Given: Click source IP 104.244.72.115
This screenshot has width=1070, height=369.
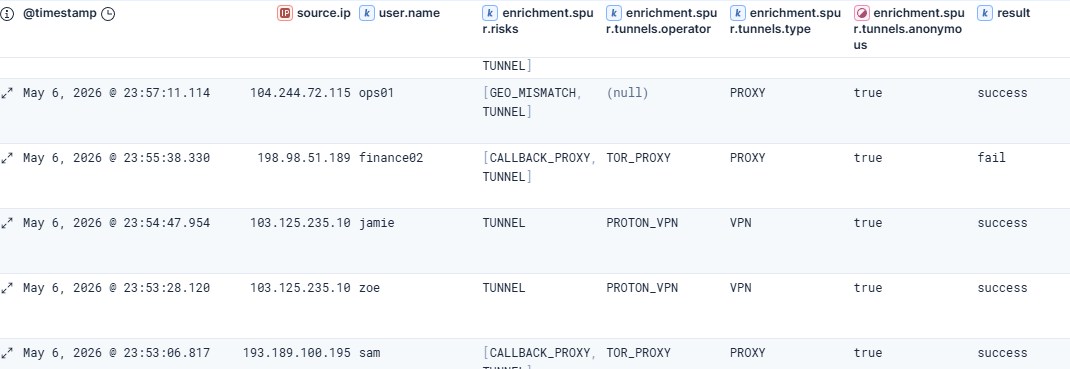Looking at the screenshot, I should tap(300, 93).
